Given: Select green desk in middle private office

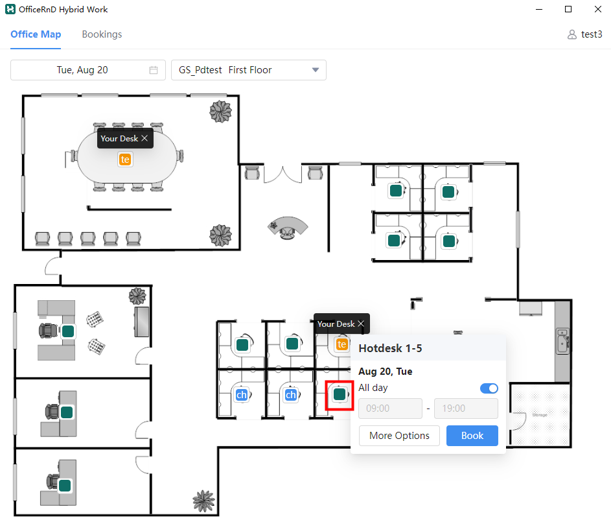Looking at the screenshot, I should (67, 412).
